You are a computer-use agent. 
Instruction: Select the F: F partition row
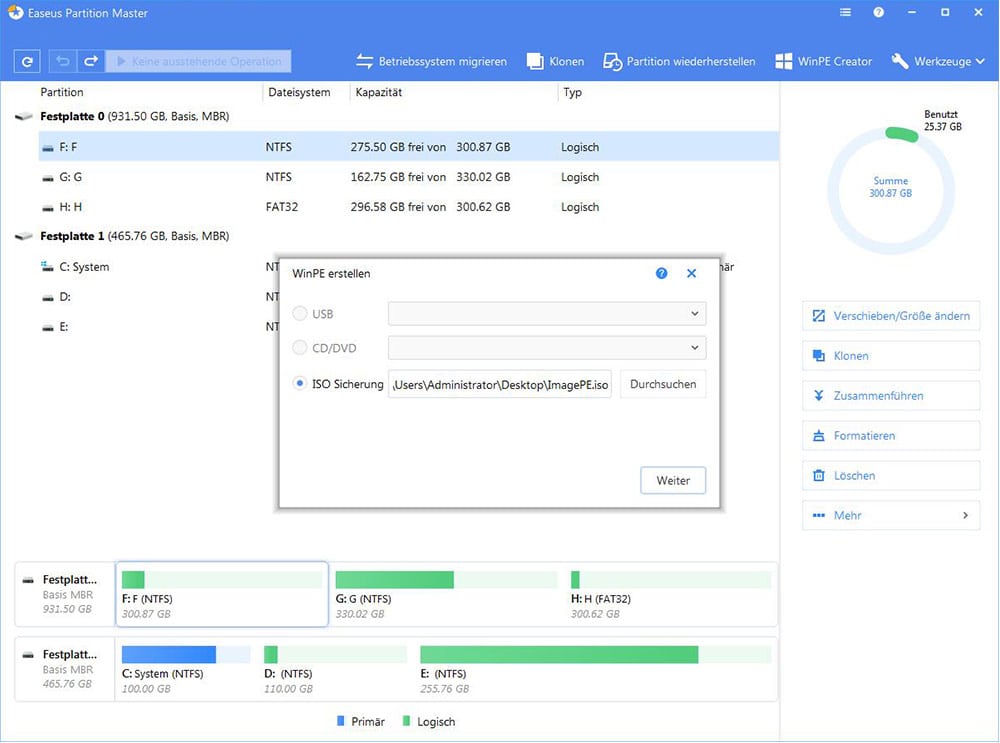pyautogui.click(x=408, y=147)
